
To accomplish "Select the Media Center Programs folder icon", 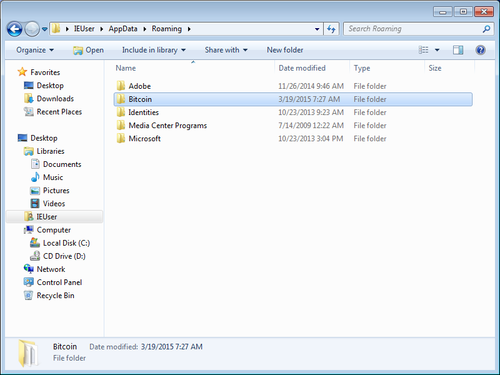I will click(121, 125).
